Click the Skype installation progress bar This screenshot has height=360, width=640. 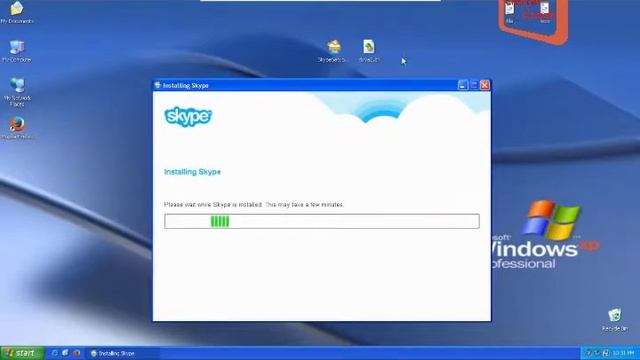pos(322,221)
